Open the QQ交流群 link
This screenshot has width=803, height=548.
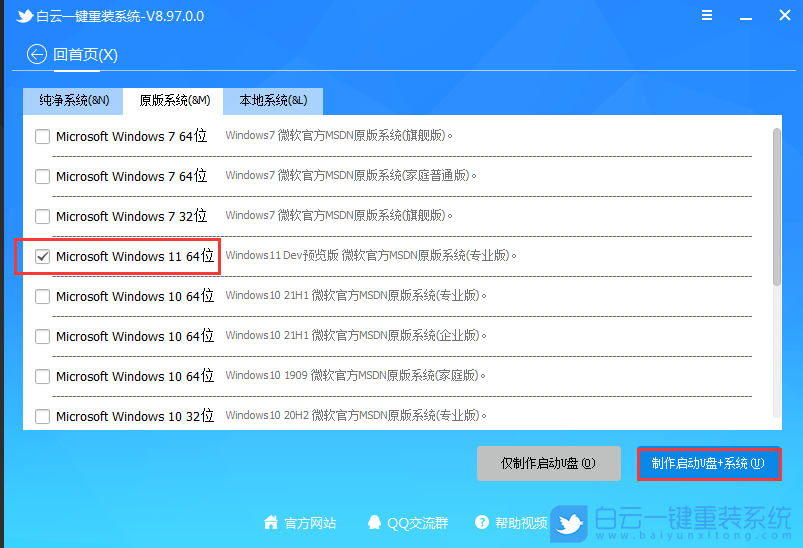[x=417, y=523]
